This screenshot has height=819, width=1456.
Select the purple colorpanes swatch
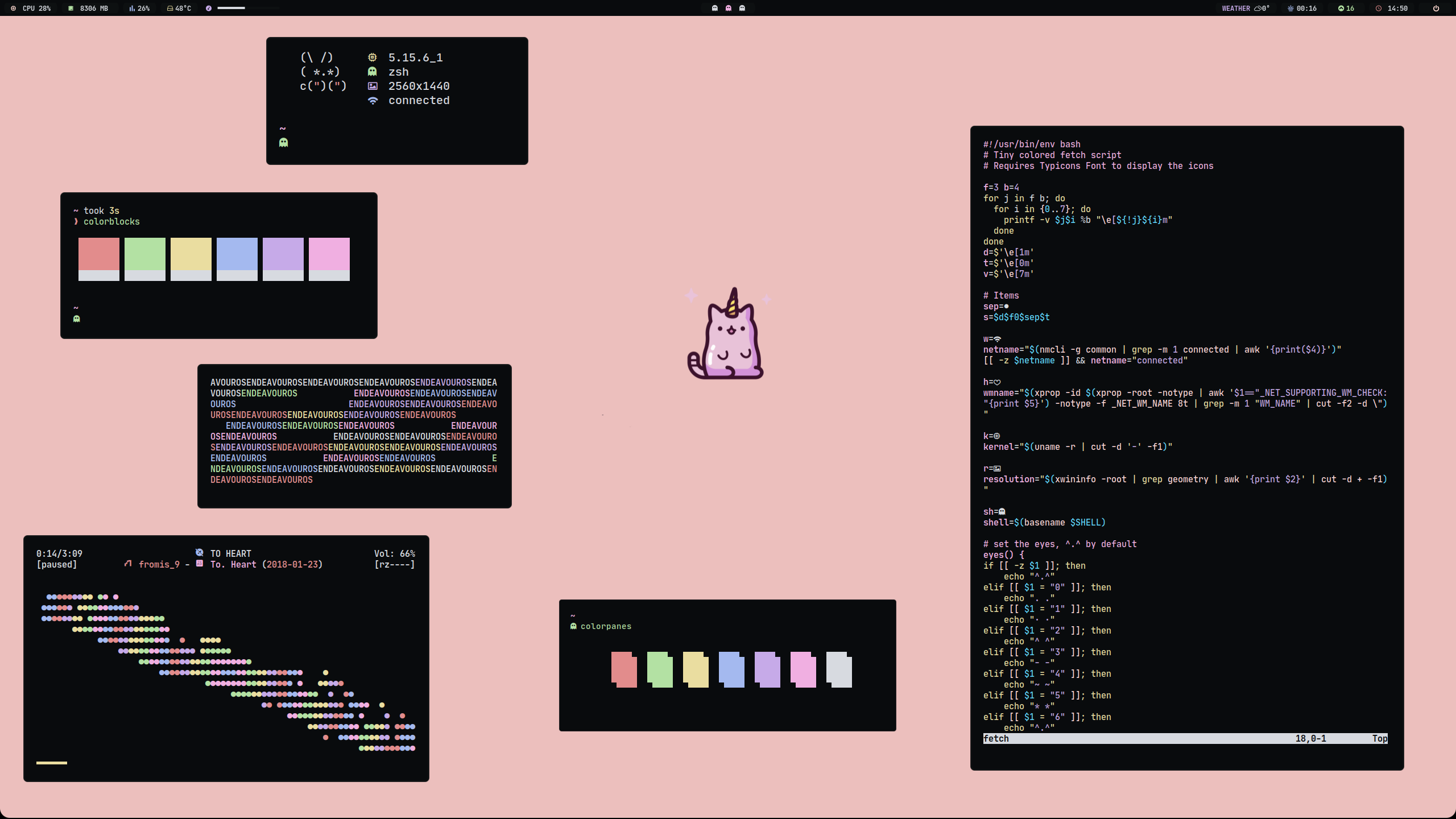767,669
